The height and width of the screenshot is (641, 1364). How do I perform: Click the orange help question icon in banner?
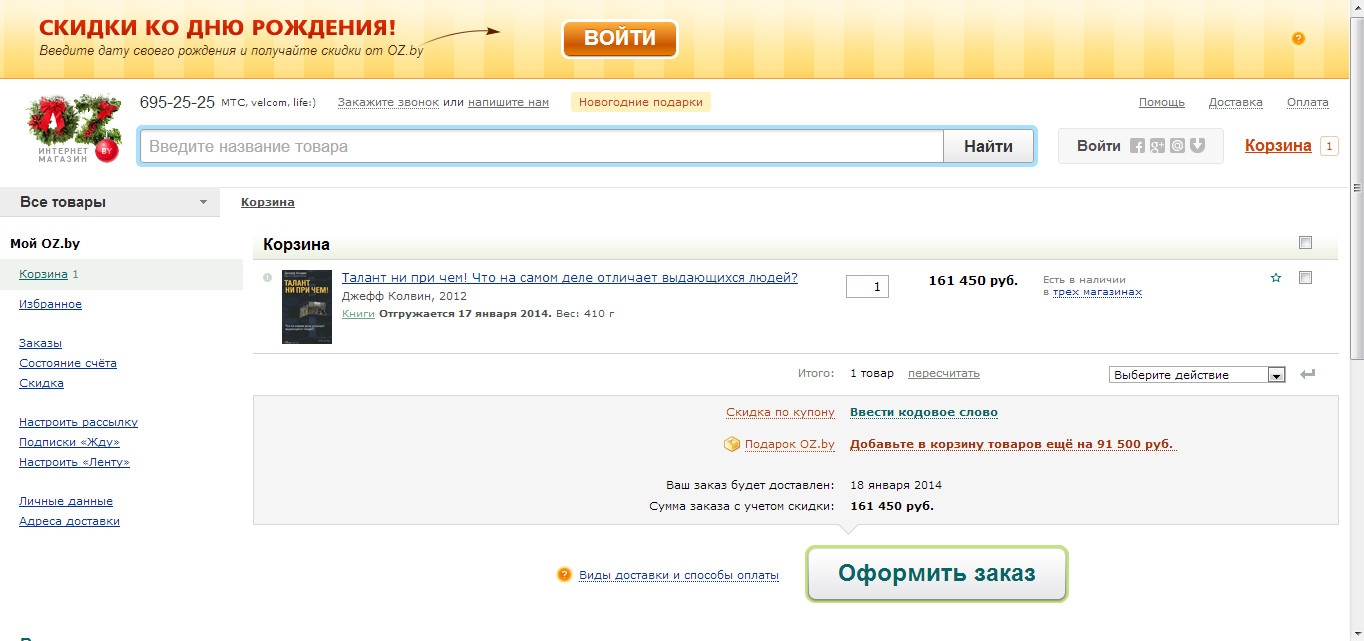pyautogui.click(x=1298, y=39)
